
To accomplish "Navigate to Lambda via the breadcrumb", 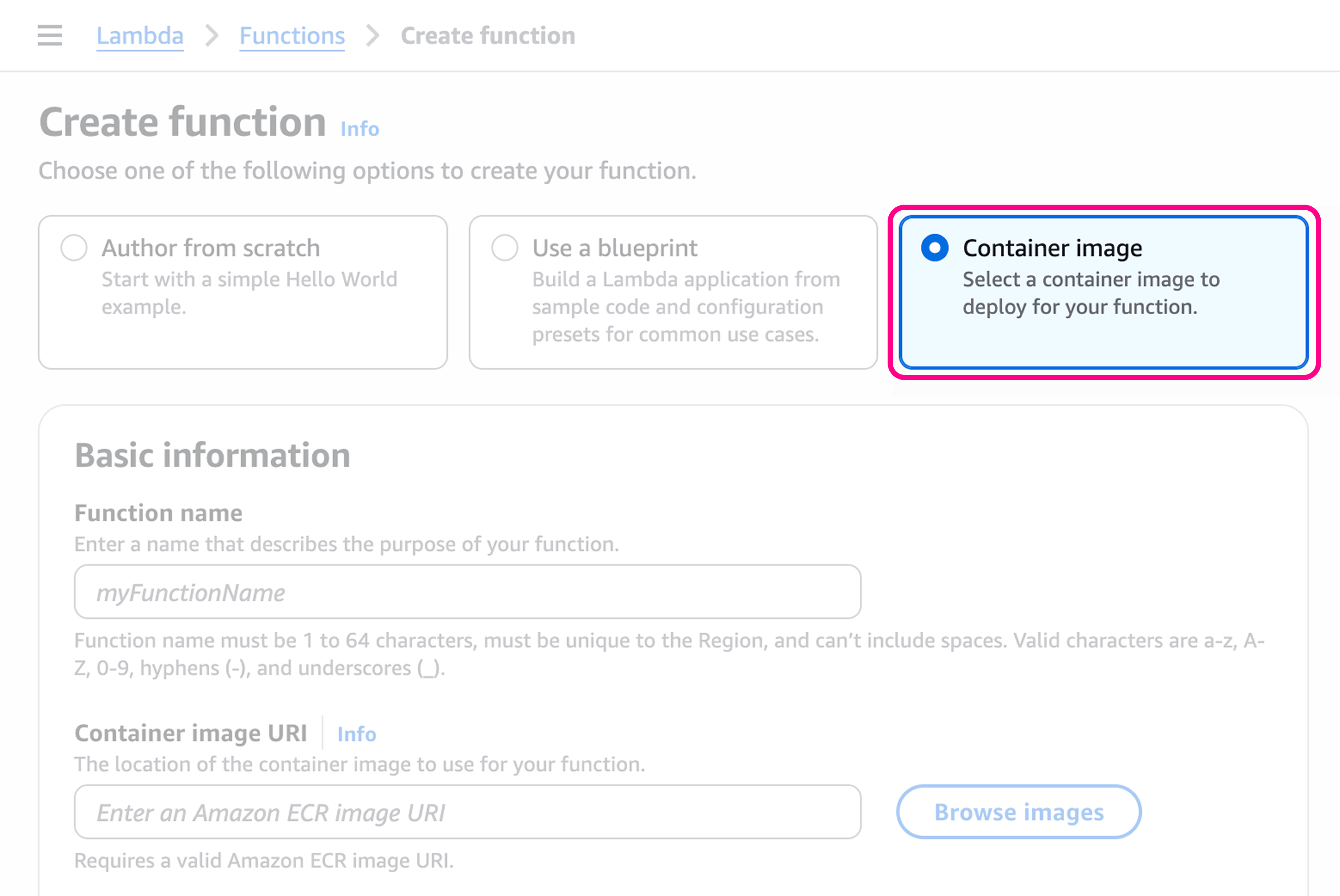I will [140, 35].
